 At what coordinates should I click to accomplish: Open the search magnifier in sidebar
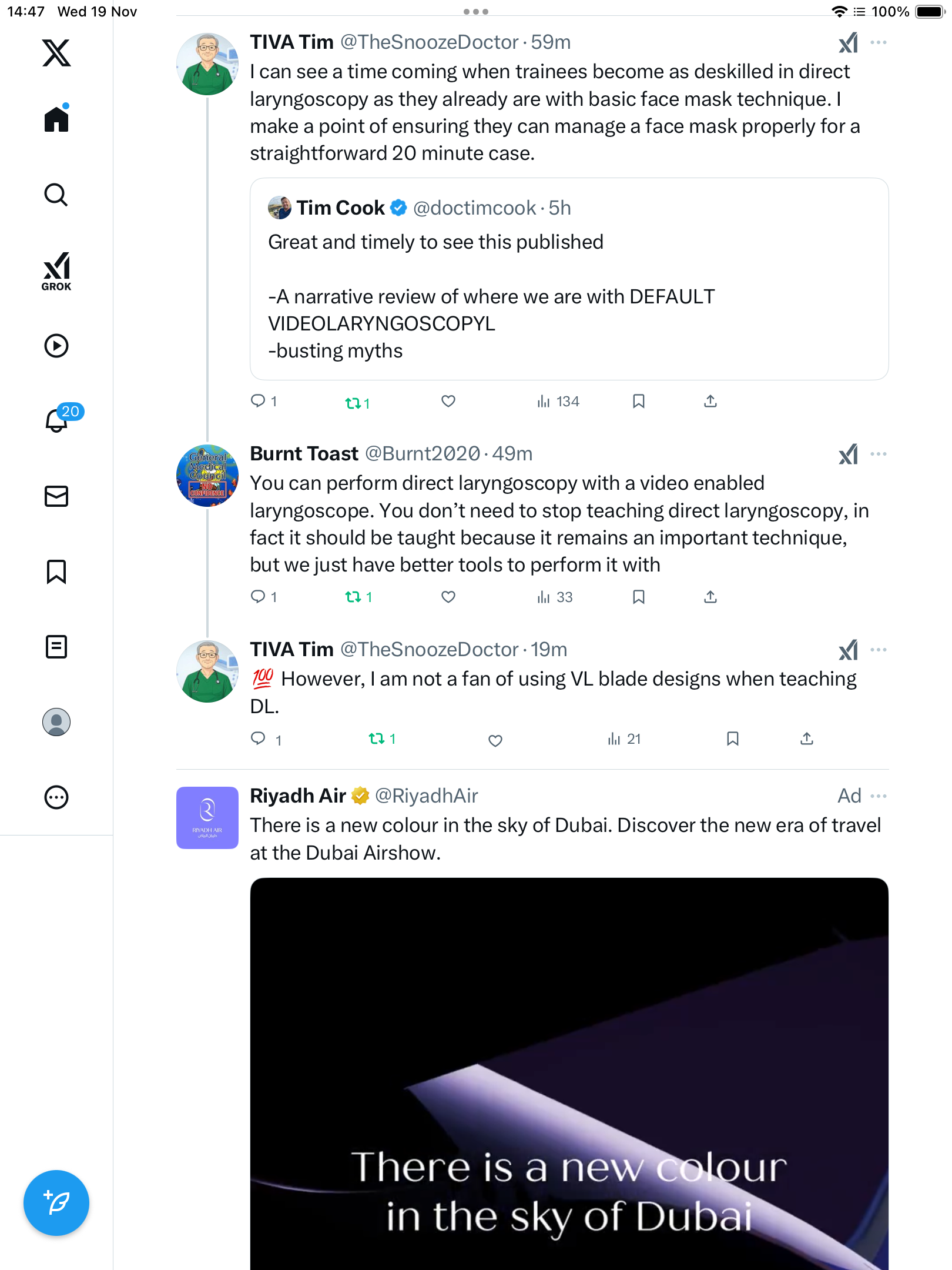pos(56,195)
